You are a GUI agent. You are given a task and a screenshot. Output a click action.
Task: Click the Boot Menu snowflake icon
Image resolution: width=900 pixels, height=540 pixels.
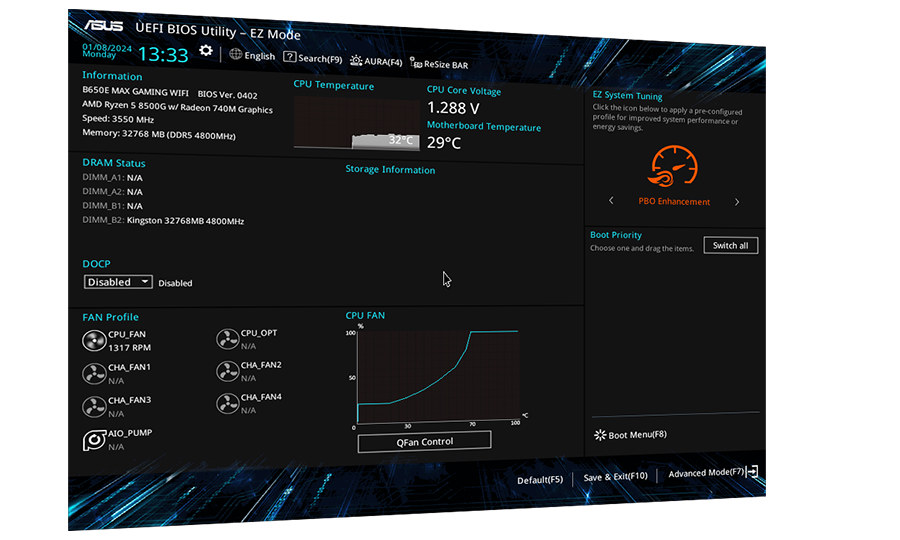tap(600, 435)
